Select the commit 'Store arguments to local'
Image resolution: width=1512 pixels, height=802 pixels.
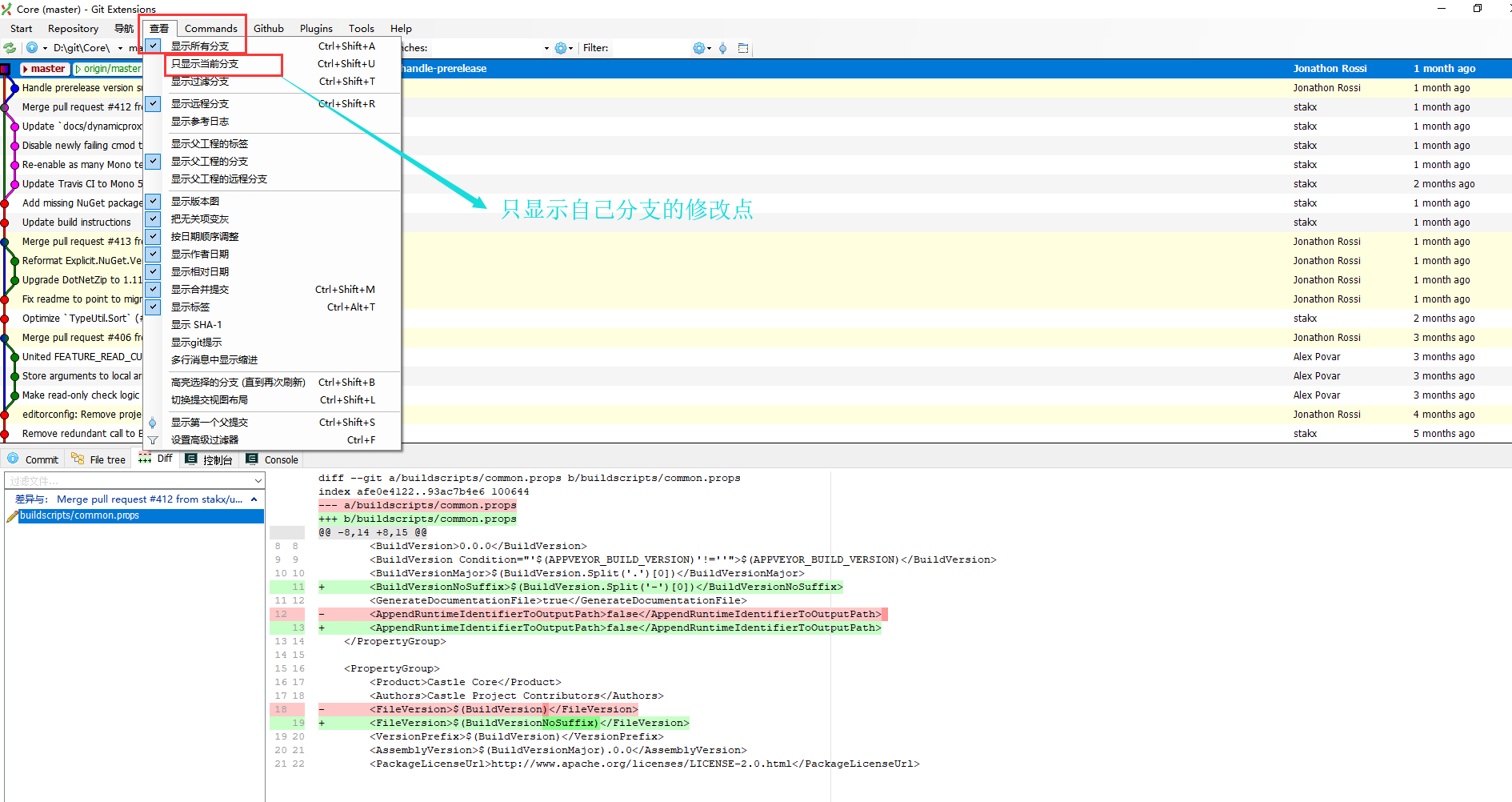(x=82, y=376)
